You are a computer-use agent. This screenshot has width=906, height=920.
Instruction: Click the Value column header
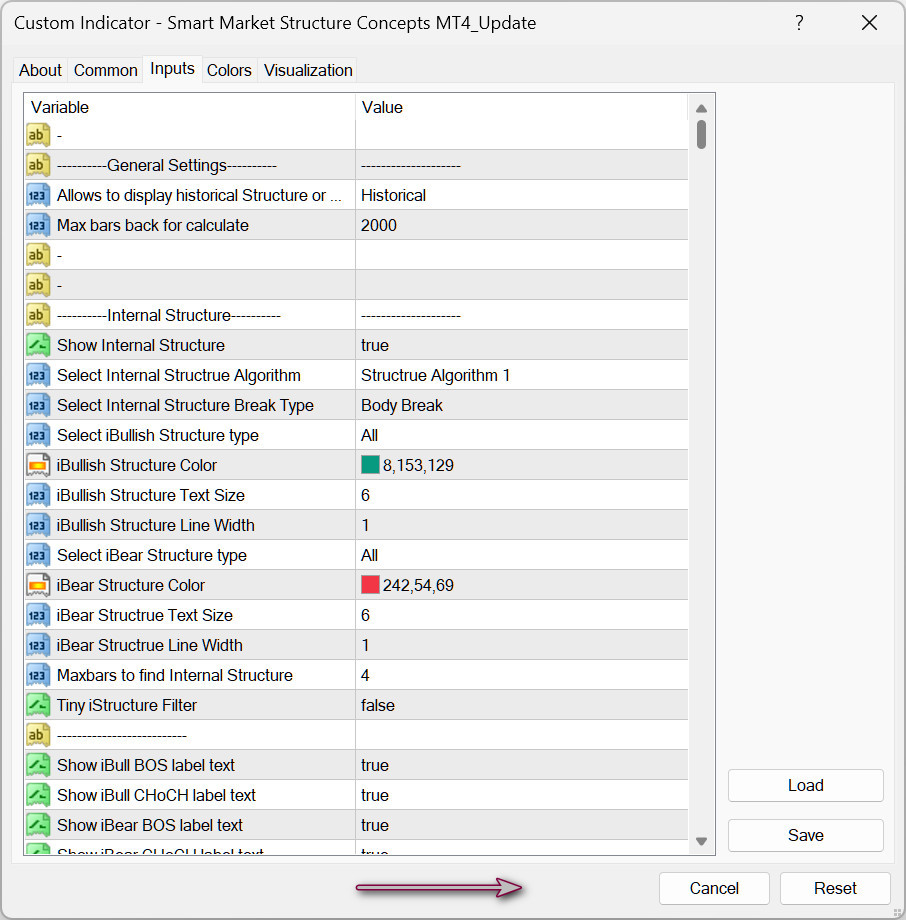(521, 107)
